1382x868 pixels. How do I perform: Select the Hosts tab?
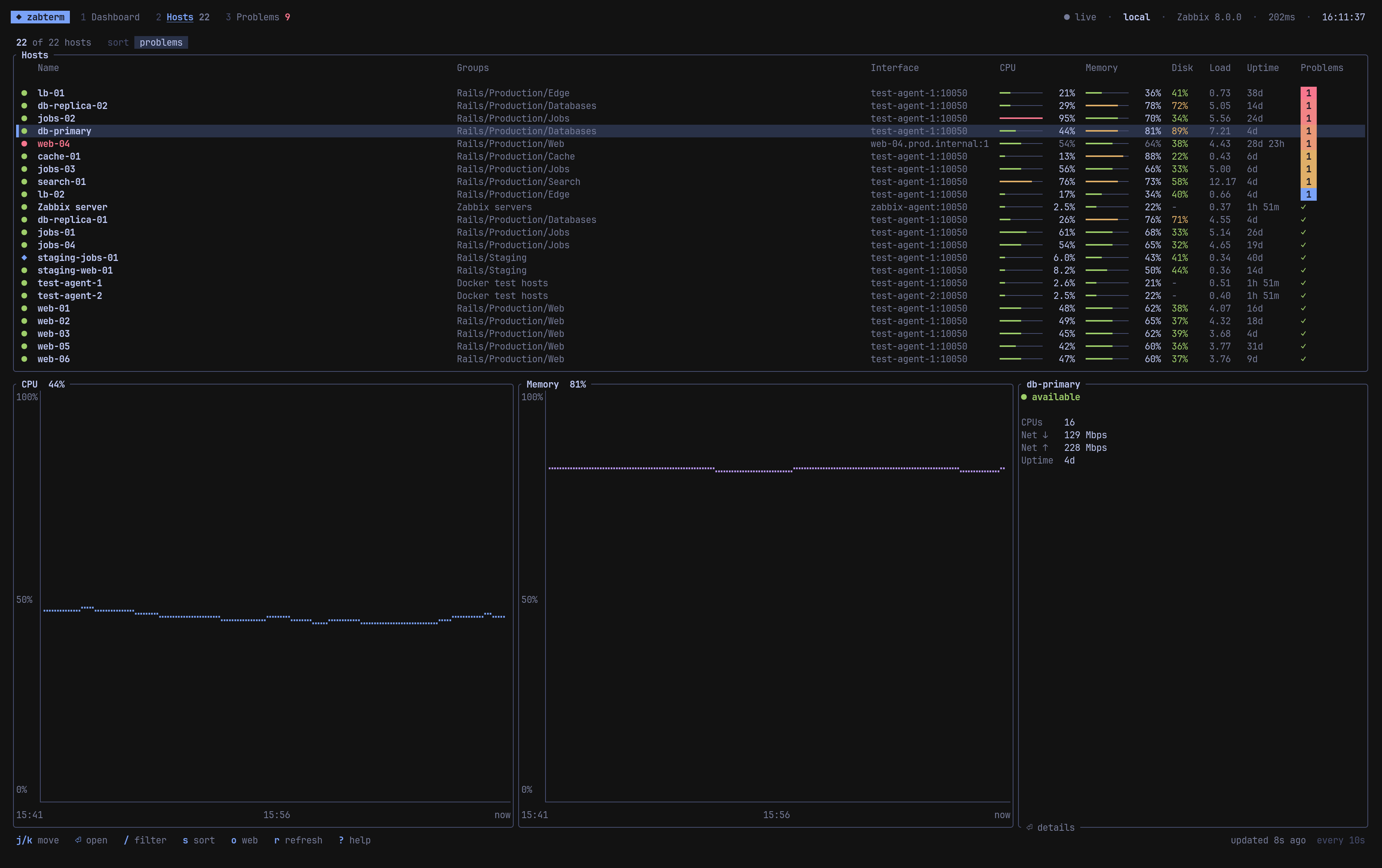(x=182, y=17)
